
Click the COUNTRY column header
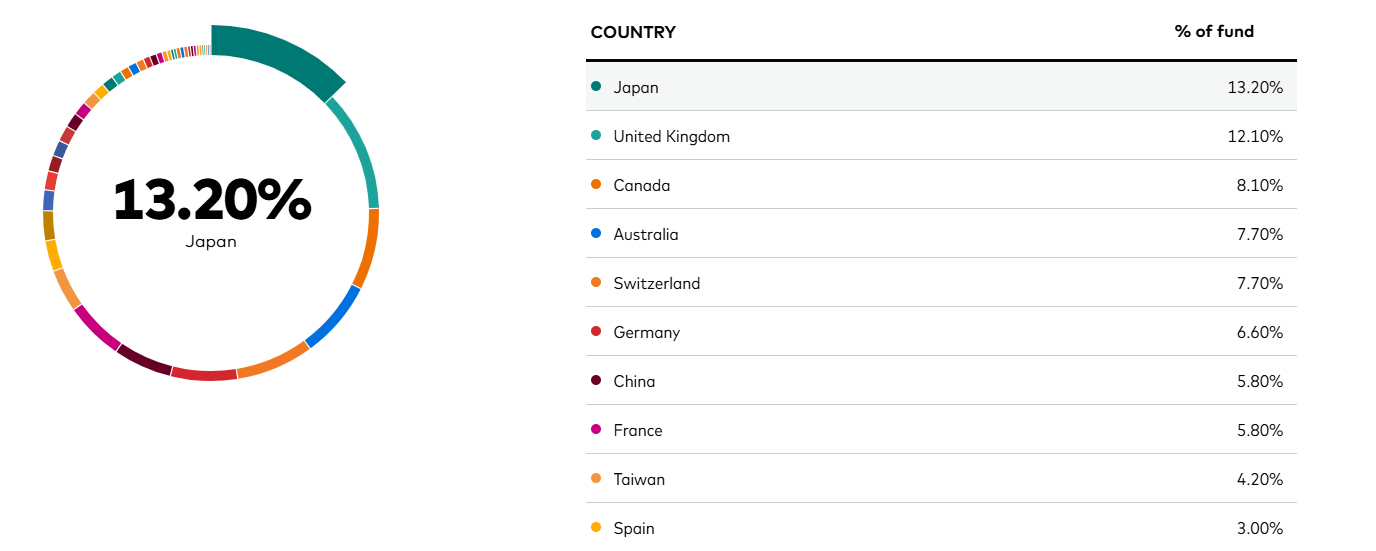(633, 32)
